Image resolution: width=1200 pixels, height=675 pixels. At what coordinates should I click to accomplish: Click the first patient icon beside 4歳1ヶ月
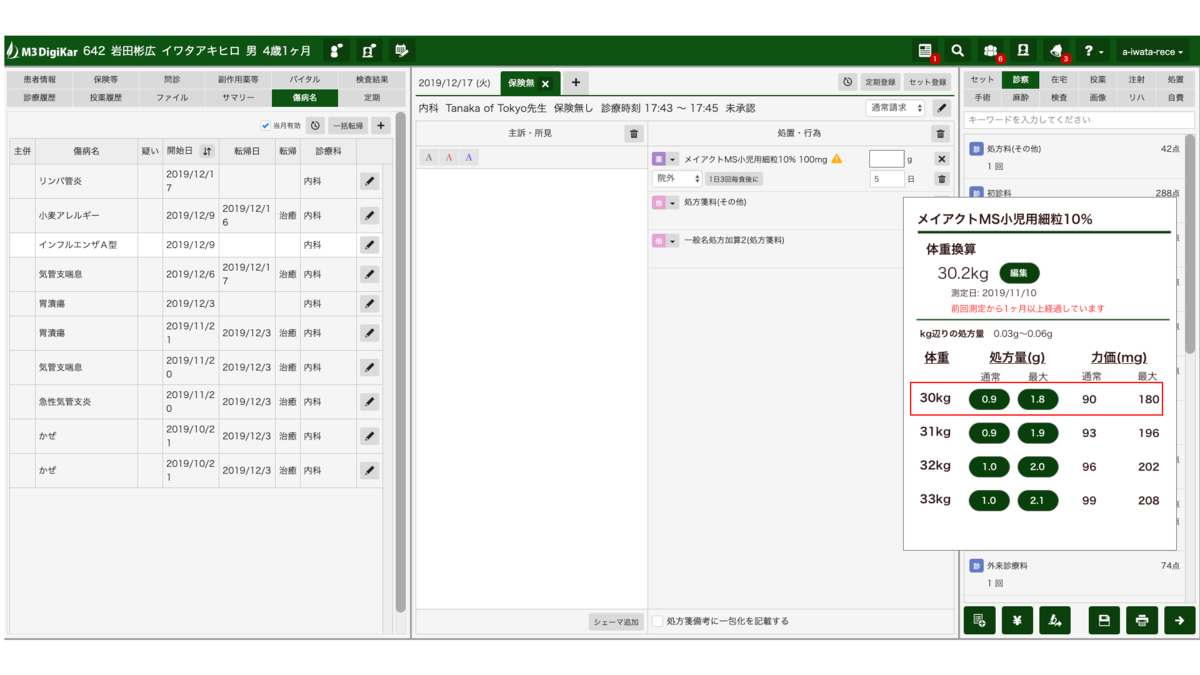pyautogui.click(x=337, y=51)
